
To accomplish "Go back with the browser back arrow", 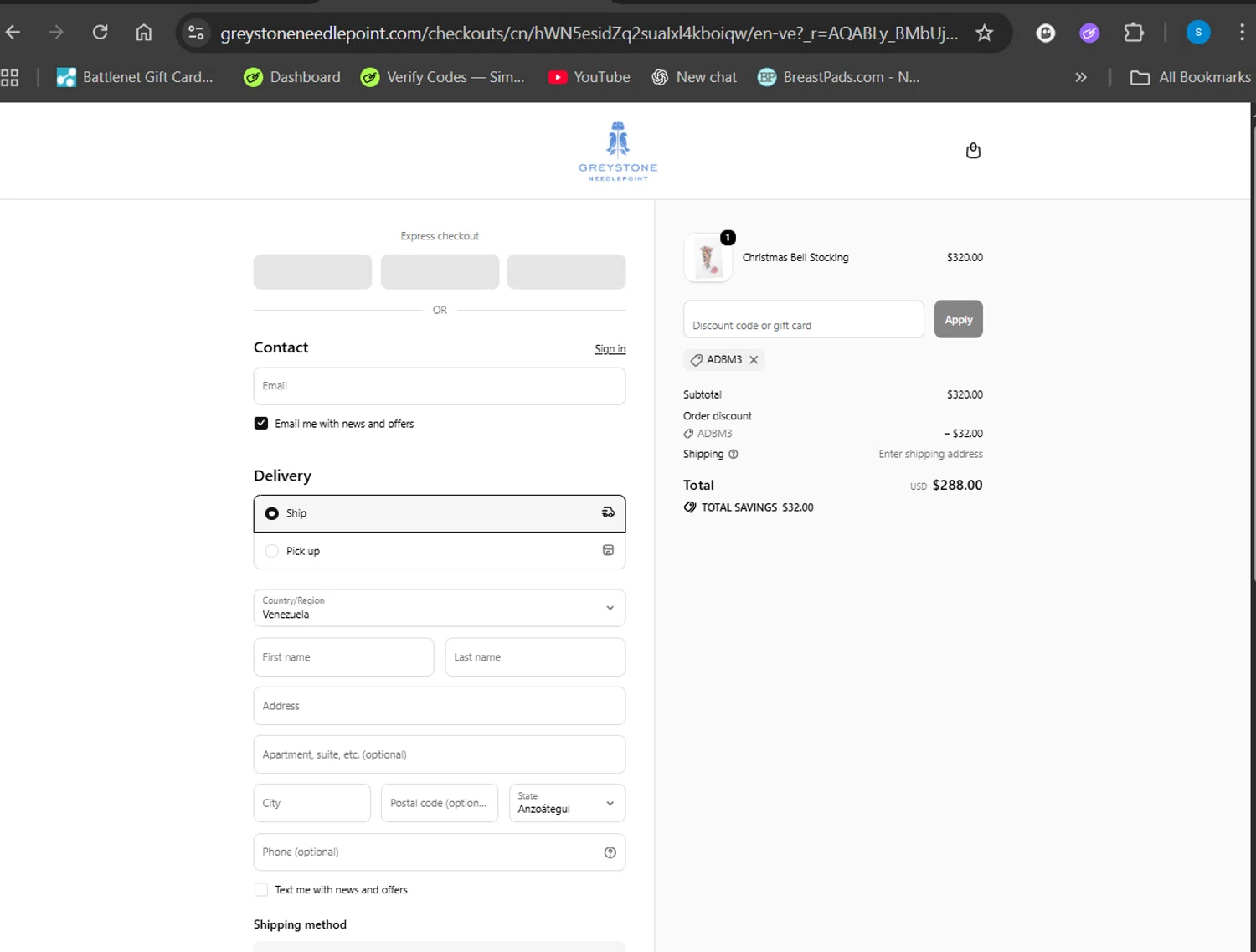I will pyautogui.click(x=13, y=33).
